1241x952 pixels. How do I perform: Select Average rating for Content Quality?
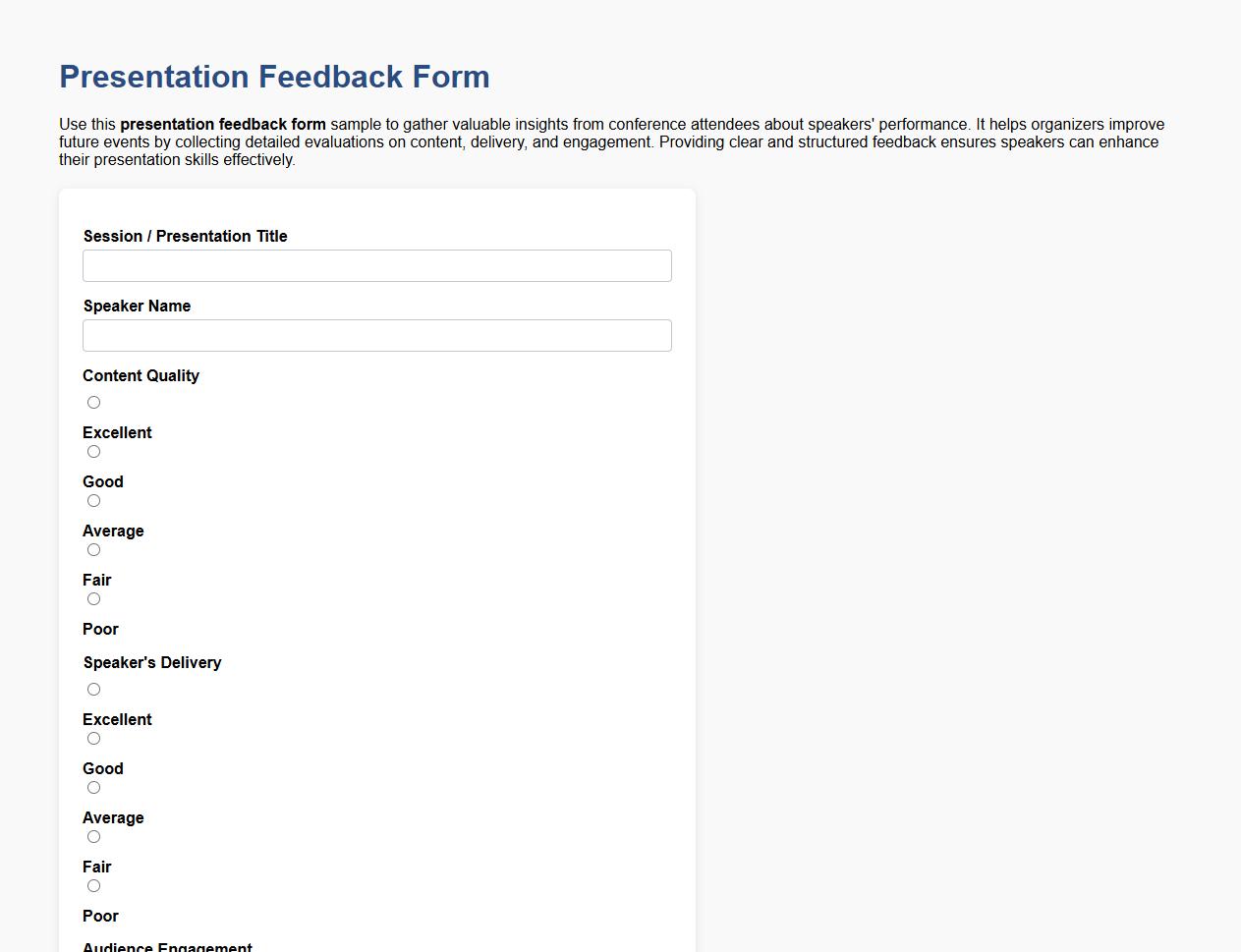click(93, 500)
